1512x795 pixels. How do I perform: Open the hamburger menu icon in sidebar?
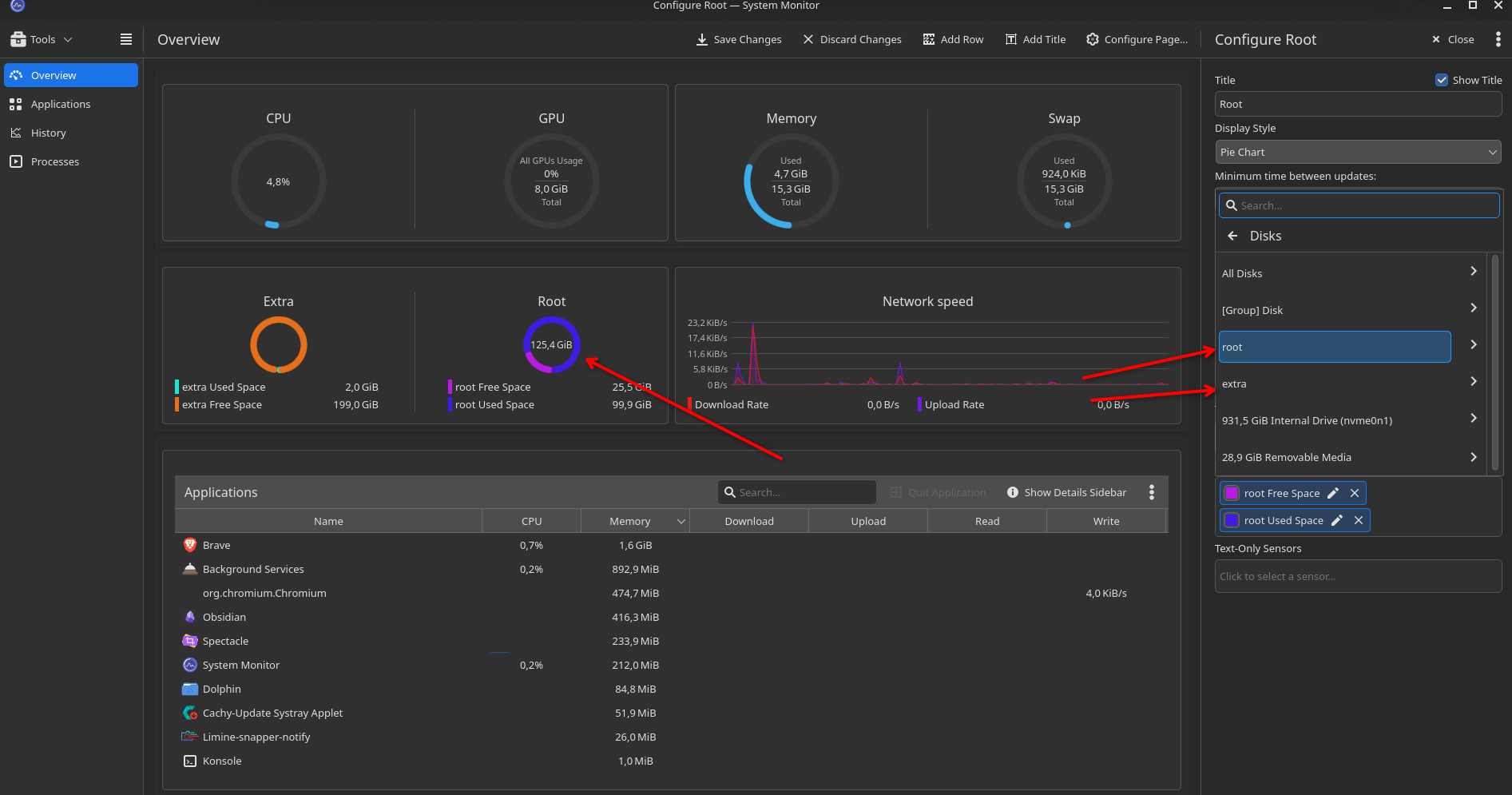126,39
